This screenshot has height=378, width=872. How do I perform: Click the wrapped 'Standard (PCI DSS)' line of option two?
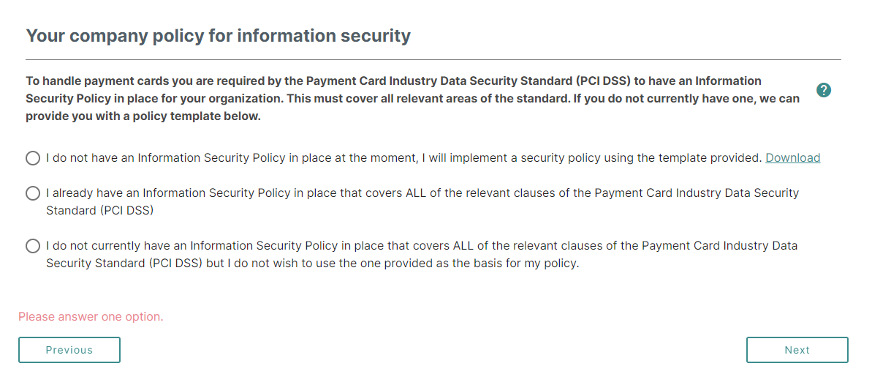click(100, 211)
